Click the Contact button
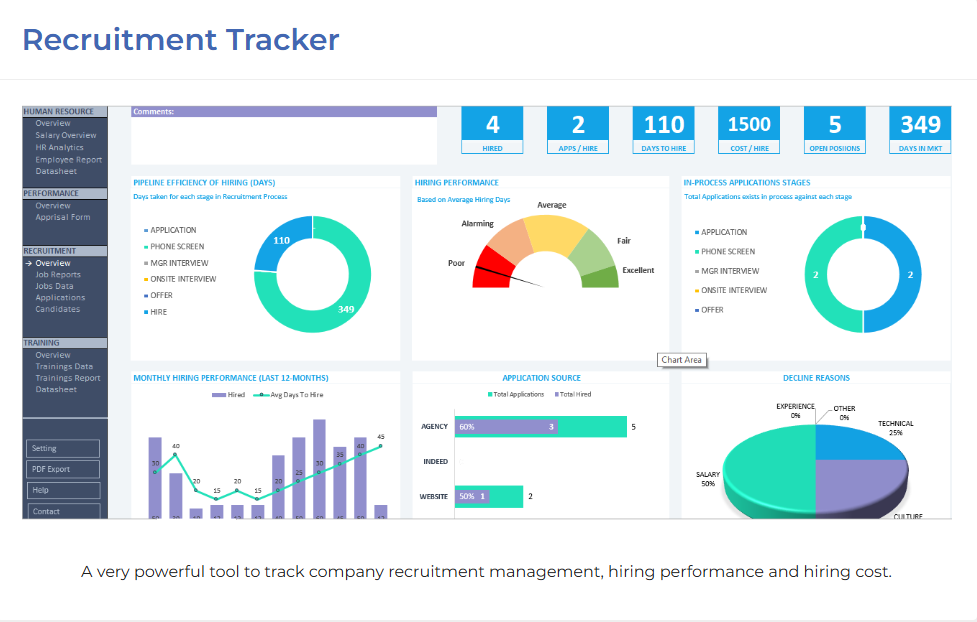 pyautogui.click(x=62, y=511)
